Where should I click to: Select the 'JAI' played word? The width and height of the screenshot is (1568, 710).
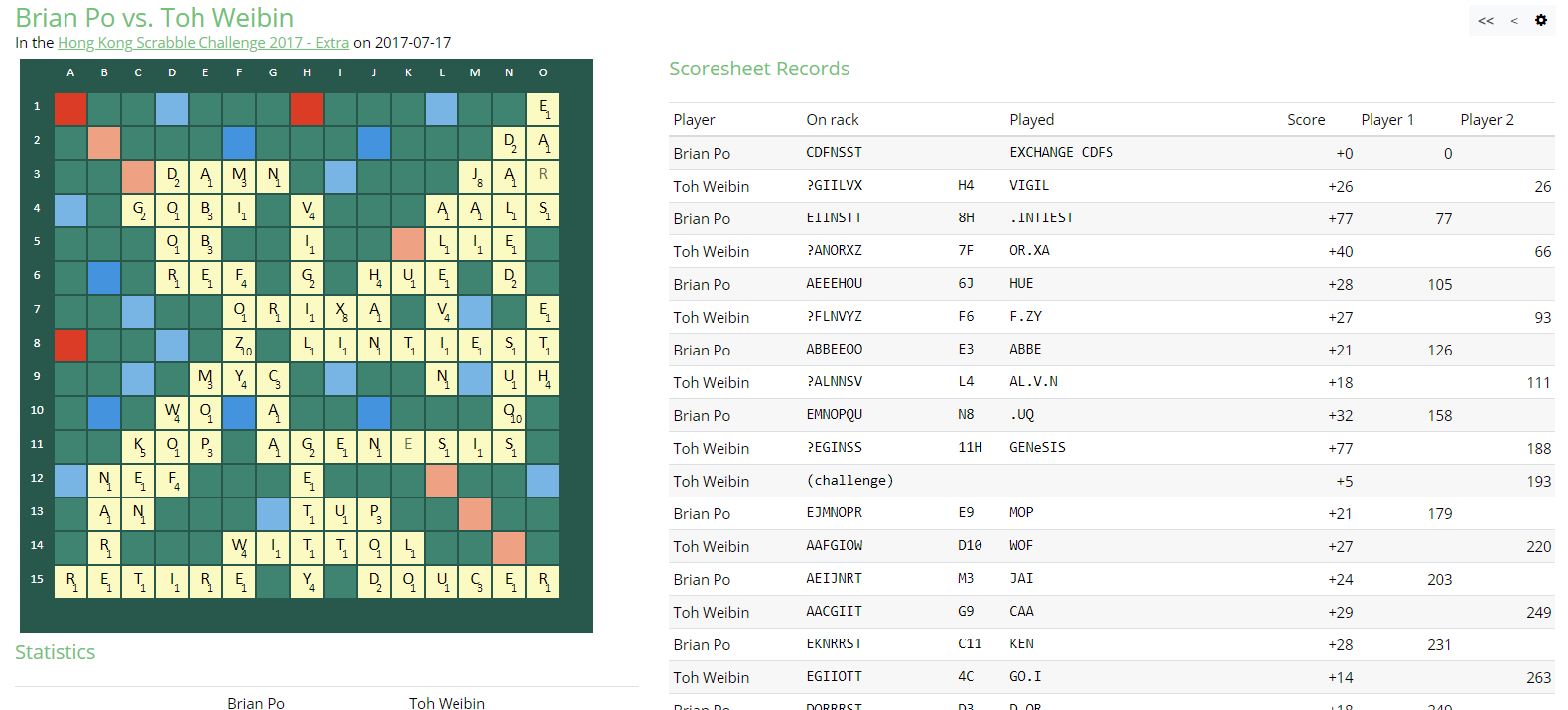(1021, 578)
